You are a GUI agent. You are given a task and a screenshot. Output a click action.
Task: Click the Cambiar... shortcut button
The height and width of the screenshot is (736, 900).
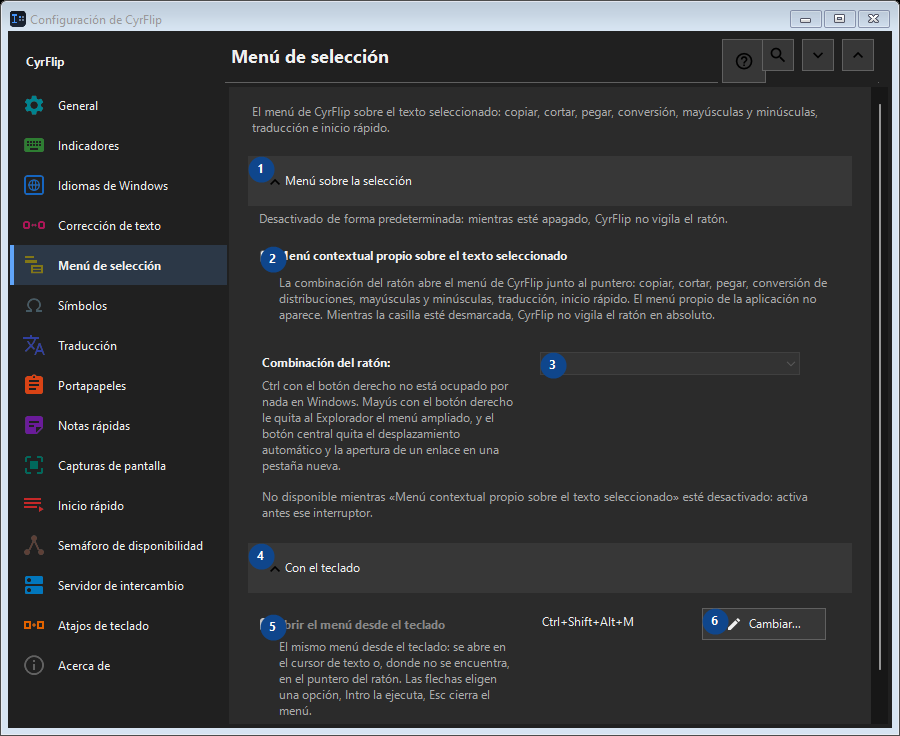[x=763, y=624]
